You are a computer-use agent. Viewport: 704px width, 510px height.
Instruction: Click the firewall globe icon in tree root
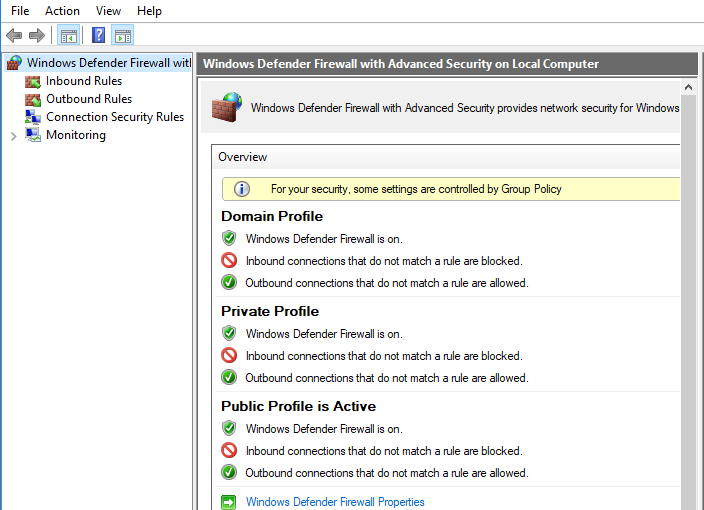click(14, 63)
